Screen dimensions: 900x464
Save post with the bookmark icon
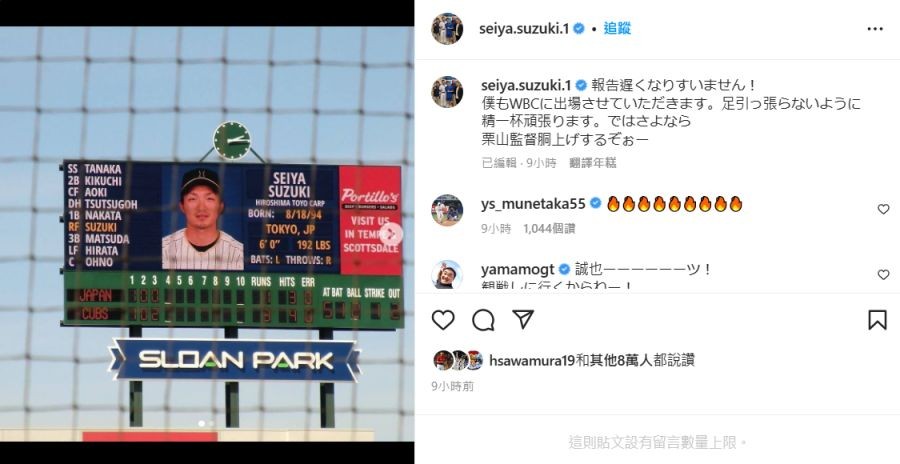(x=877, y=320)
